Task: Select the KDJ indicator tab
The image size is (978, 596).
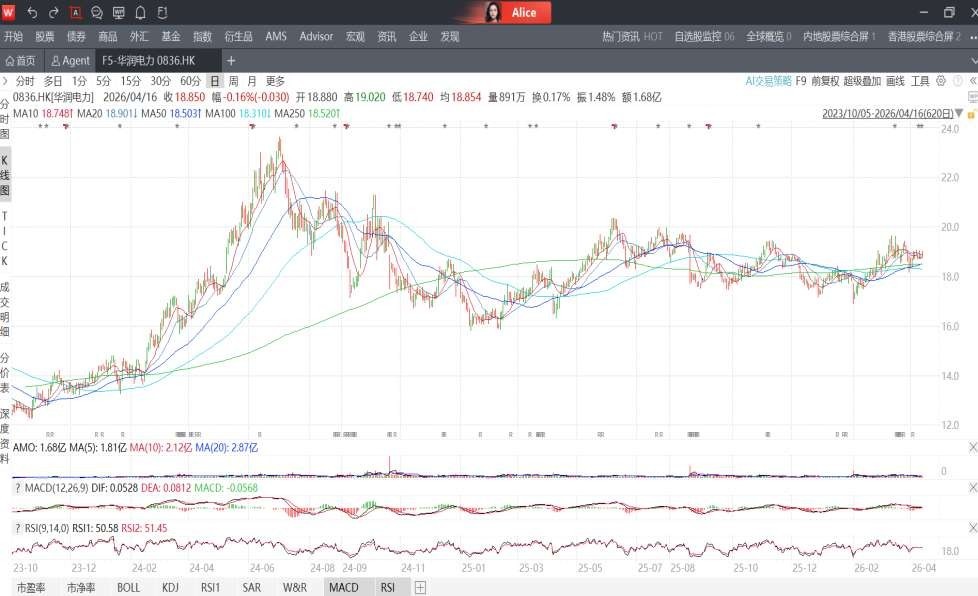Action: [170, 588]
